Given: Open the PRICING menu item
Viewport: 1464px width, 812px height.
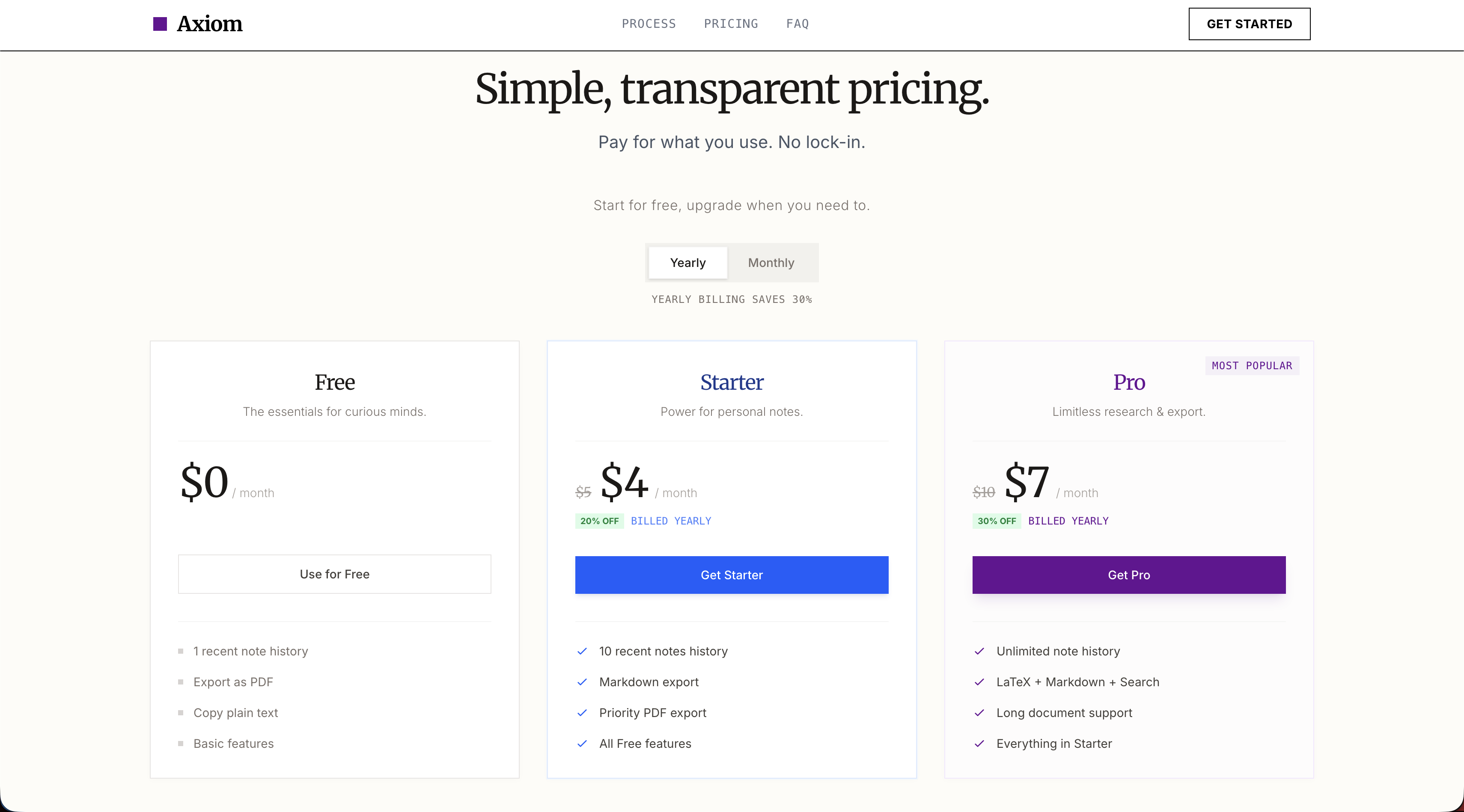Looking at the screenshot, I should (731, 24).
